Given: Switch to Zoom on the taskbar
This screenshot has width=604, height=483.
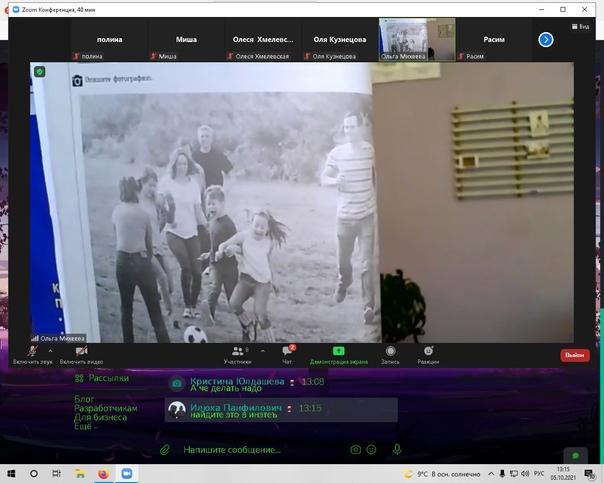Looking at the screenshot, I should (x=126, y=473).
